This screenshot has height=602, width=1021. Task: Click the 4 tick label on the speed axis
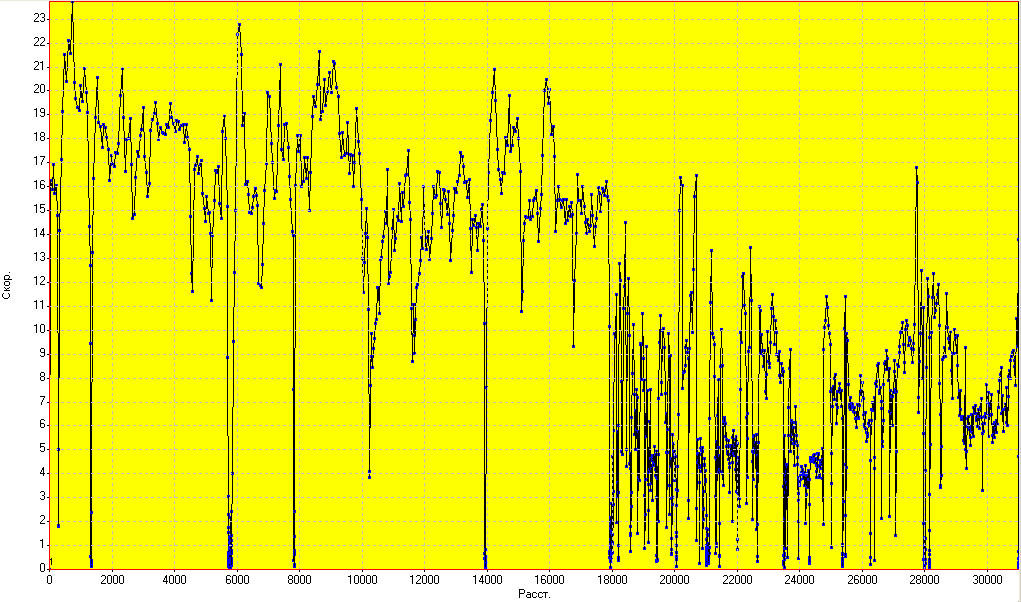pyautogui.click(x=43, y=473)
